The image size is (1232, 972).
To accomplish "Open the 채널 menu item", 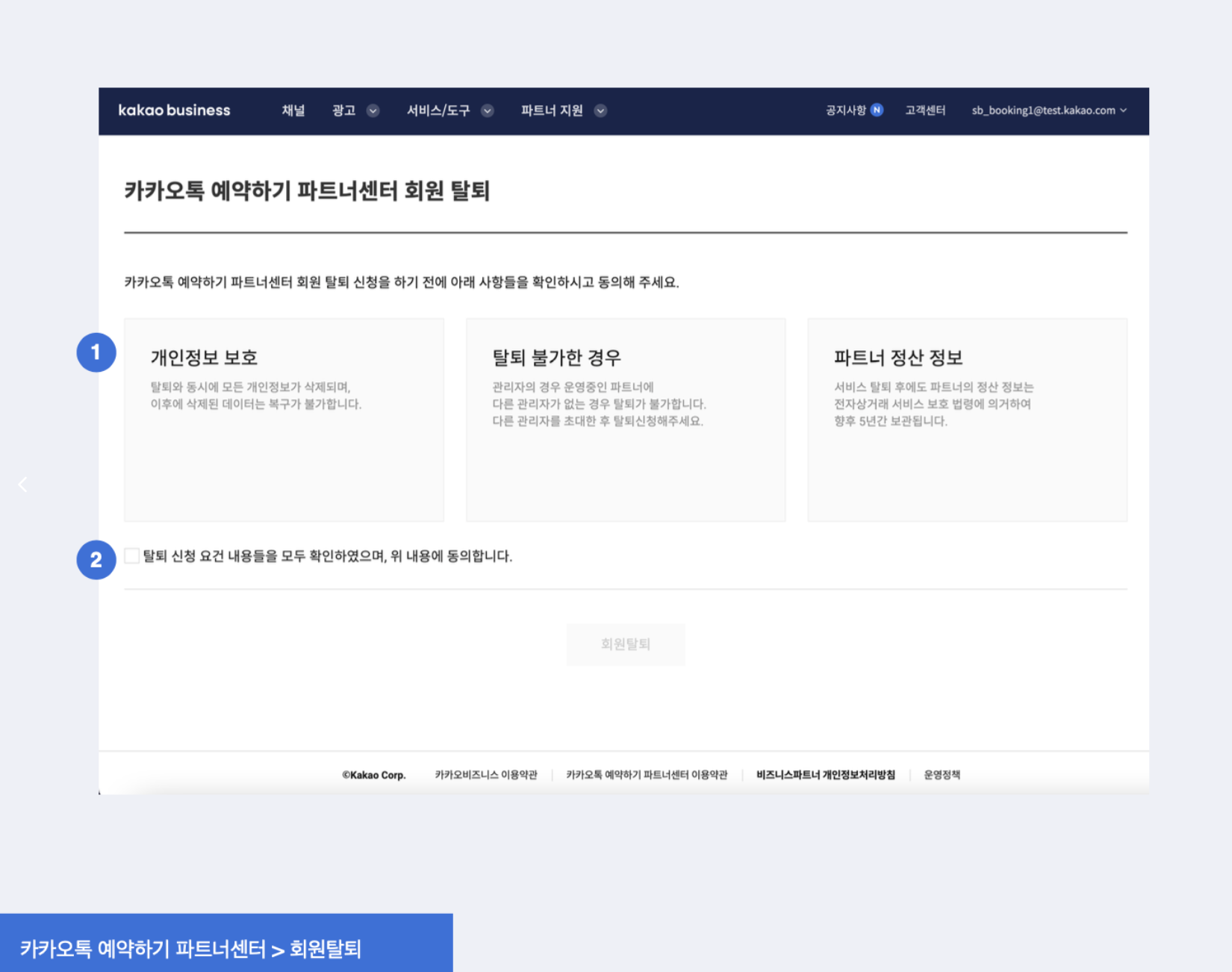I will click(x=293, y=110).
